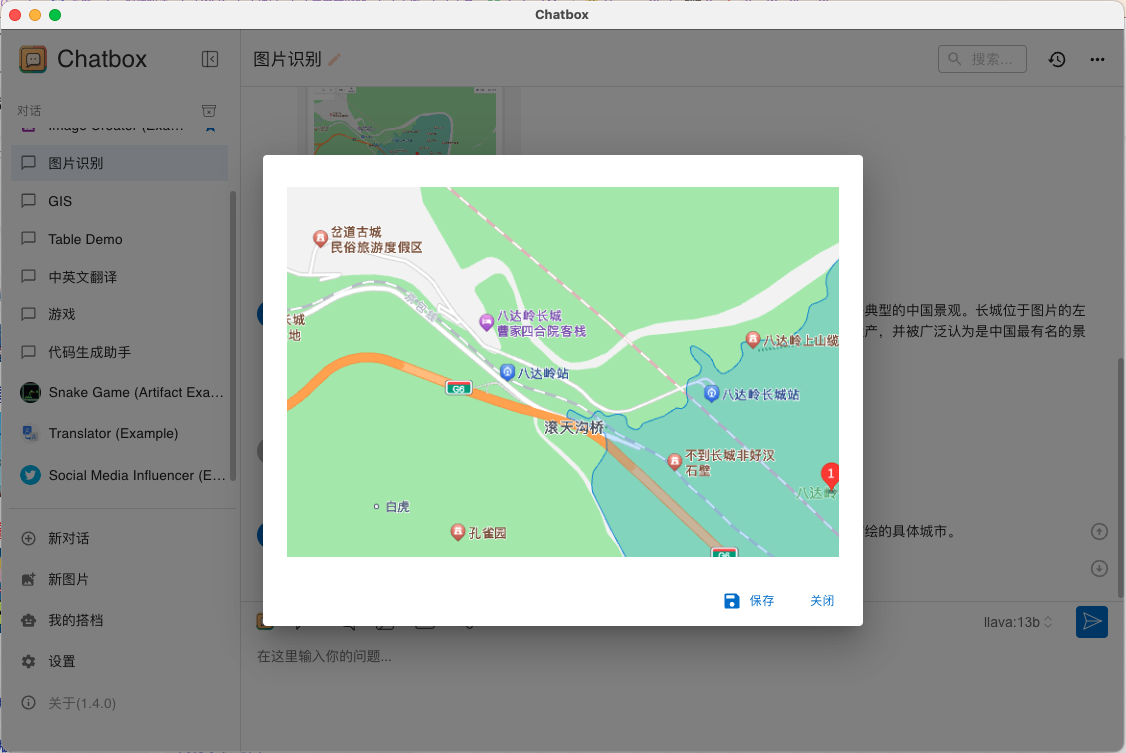
Task: Click the map thumbnail in chat
Action: click(405, 121)
